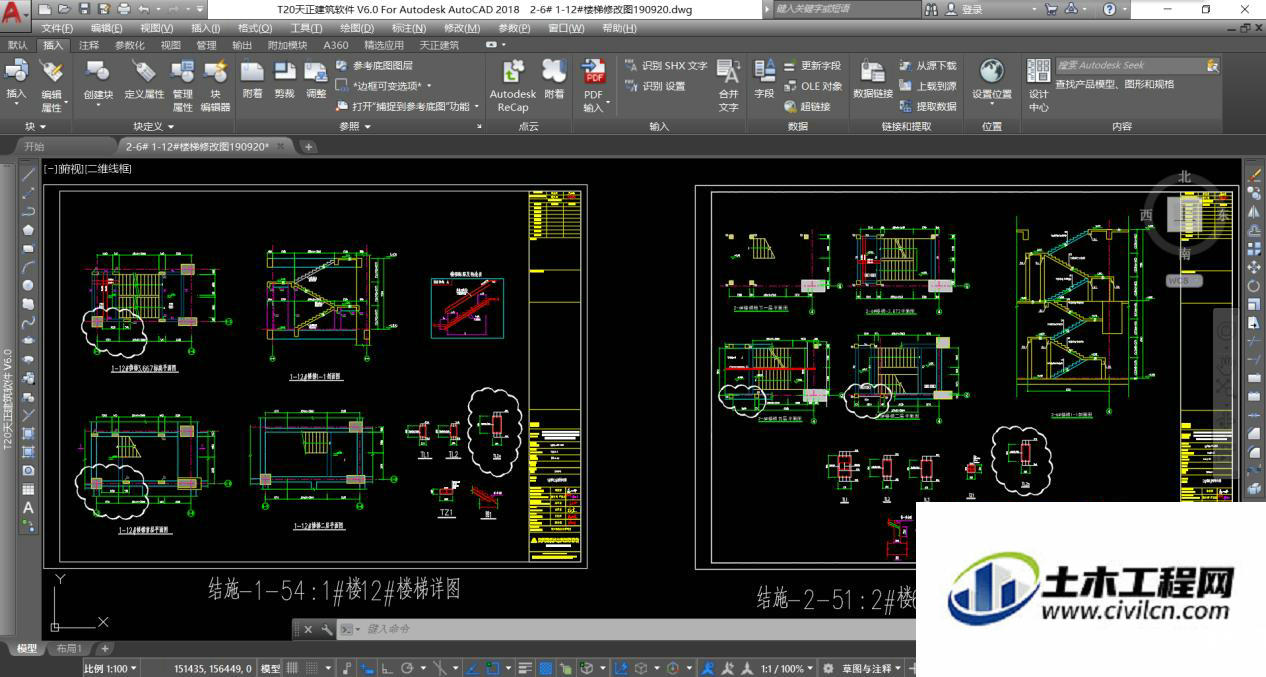Click the Adjust (调整) underlay icon
The height and width of the screenshot is (677, 1266).
tap(316, 80)
